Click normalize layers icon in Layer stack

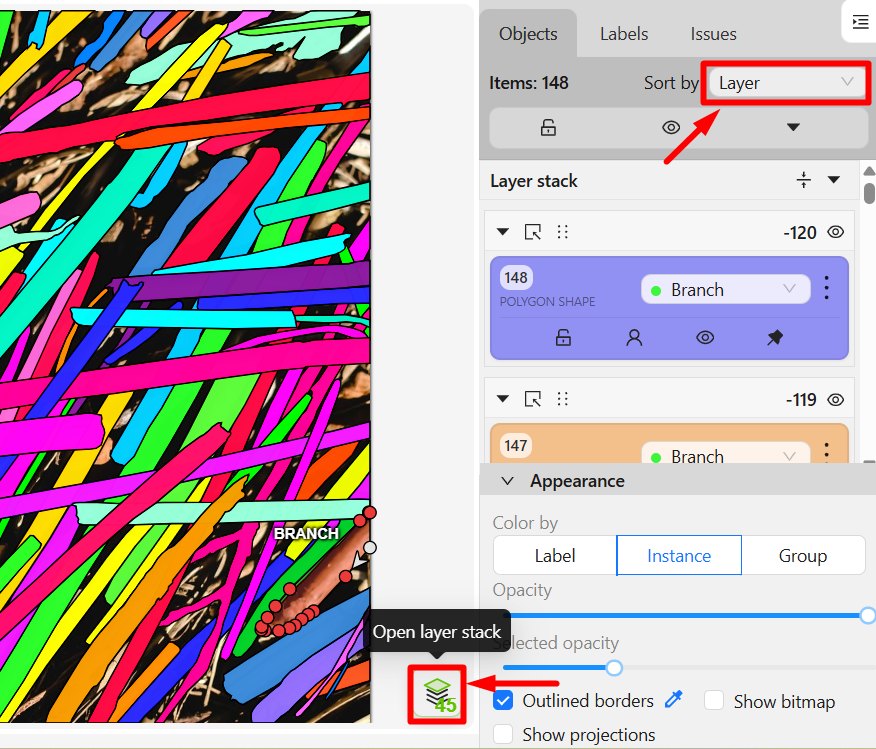point(803,180)
